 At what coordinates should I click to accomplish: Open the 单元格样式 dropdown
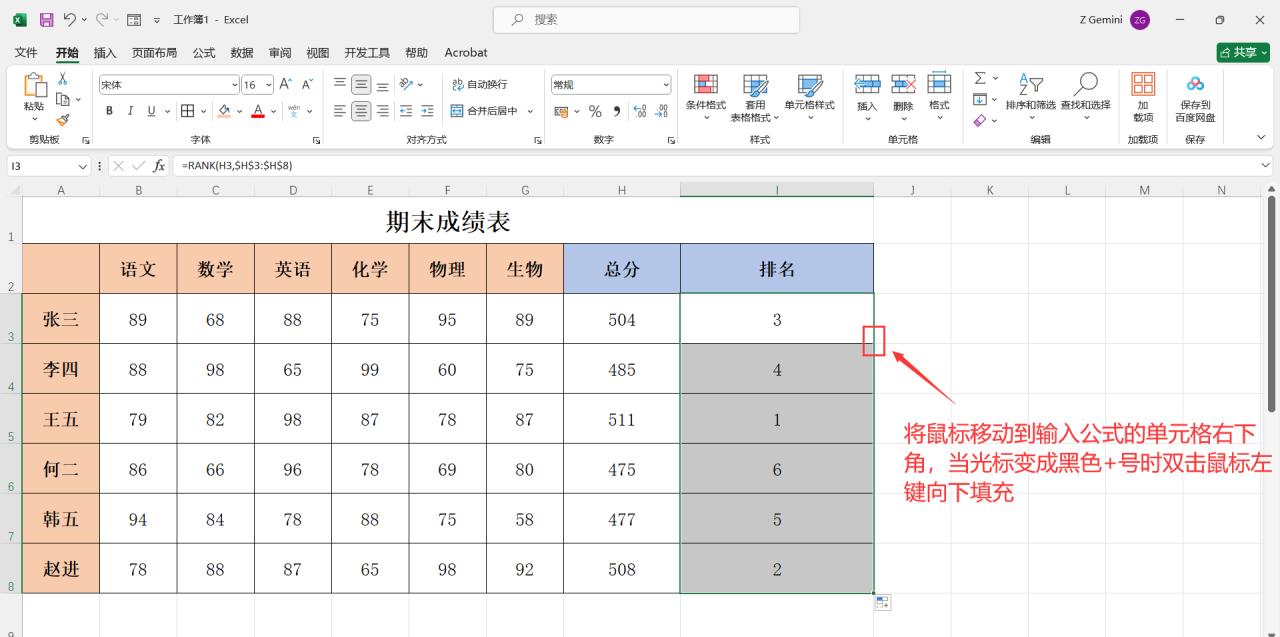(809, 97)
